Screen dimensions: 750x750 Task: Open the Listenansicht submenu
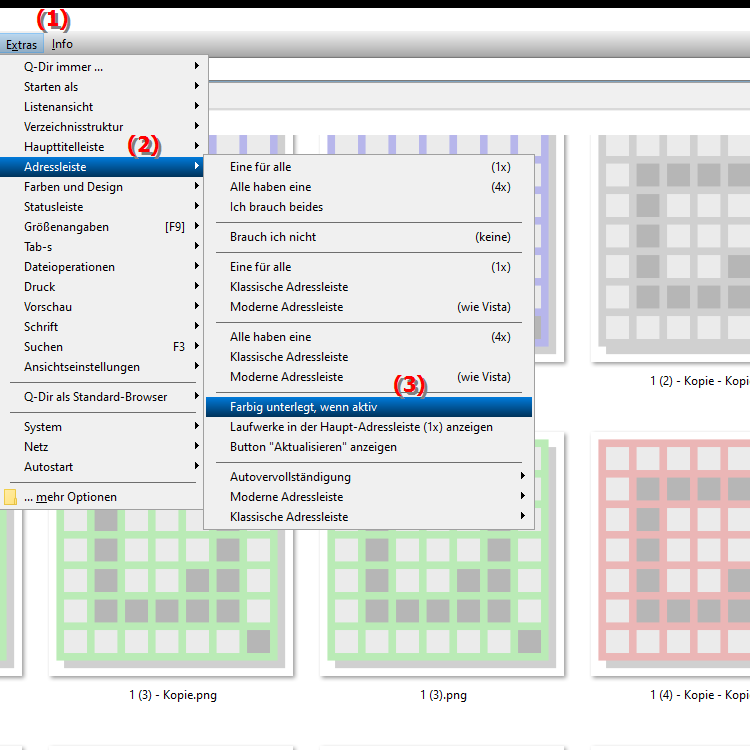coord(103,107)
